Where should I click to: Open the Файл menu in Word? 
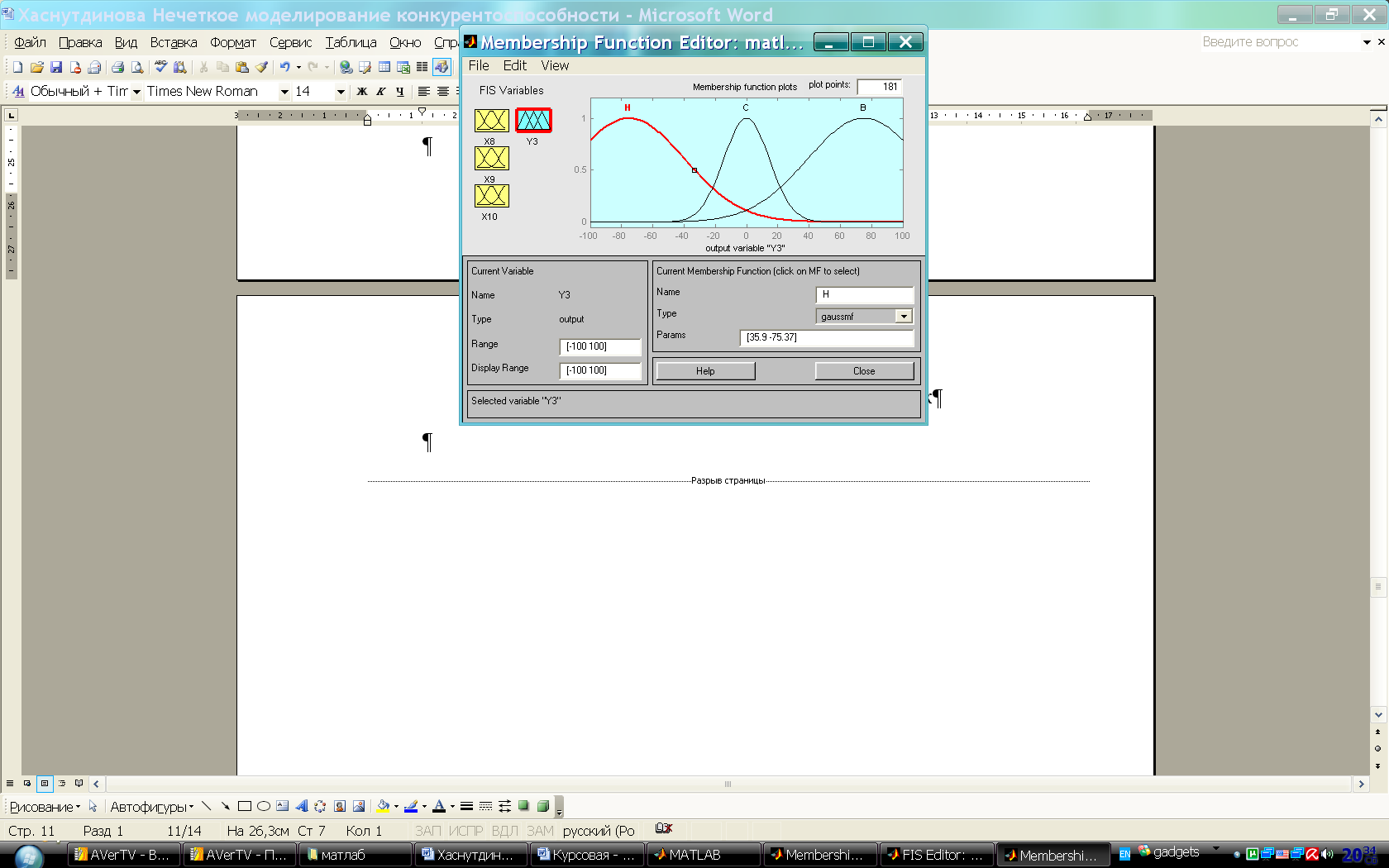point(30,42)
